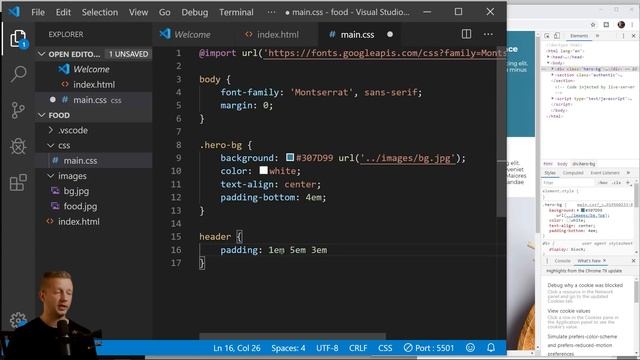This screenshot has width=640, height=360.
Task: Open the Search view in activity bar
Action: [x=18, y=74]
